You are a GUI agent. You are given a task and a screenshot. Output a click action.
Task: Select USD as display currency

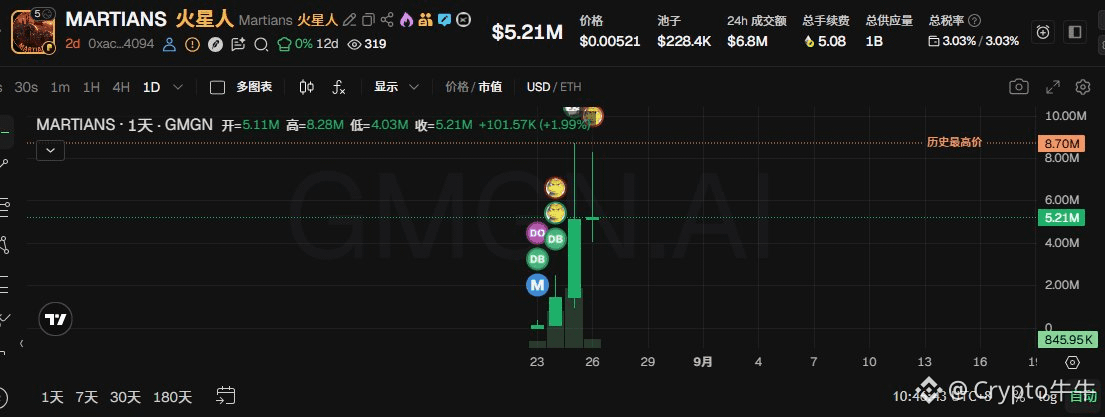pos(538,87)
